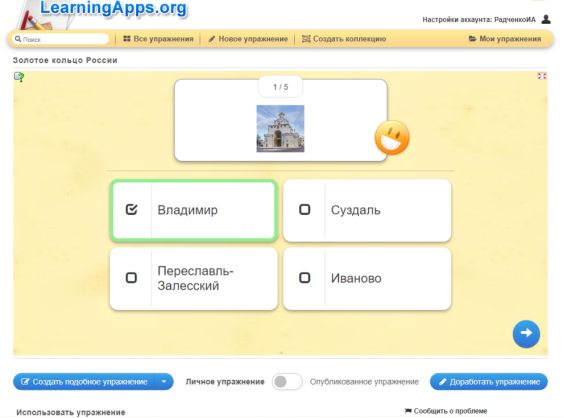The image size is (564, 418).
Task: Open account profile user icon
Action: tap(546, 19)
